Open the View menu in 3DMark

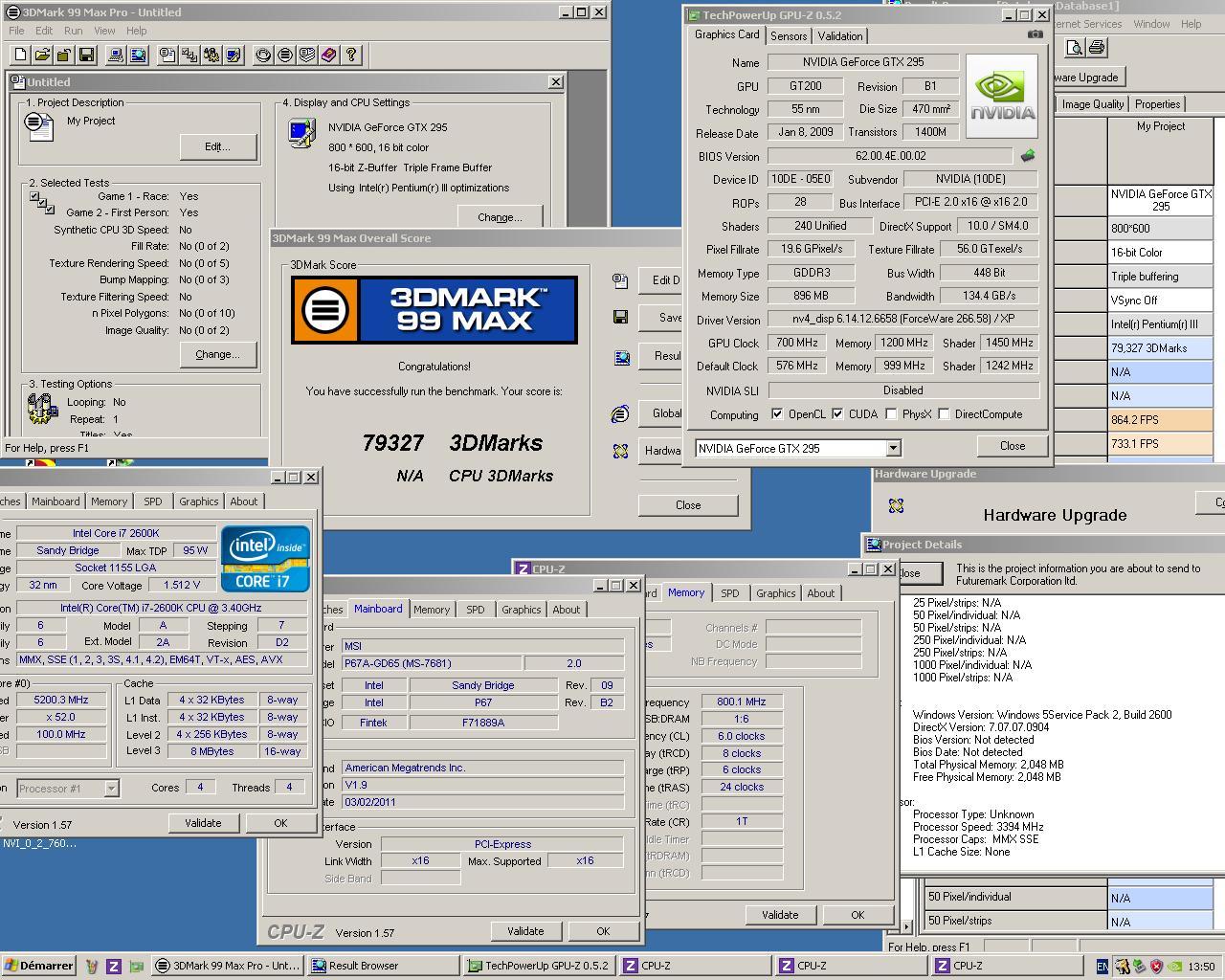104,31
